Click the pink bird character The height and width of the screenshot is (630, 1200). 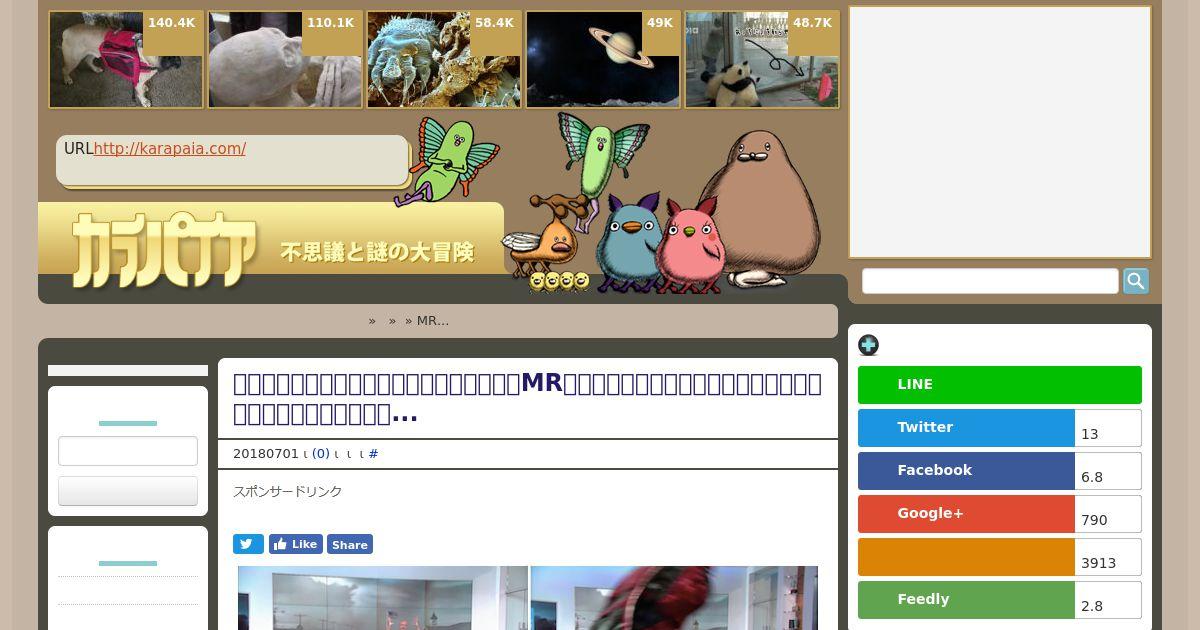point(692,246)
